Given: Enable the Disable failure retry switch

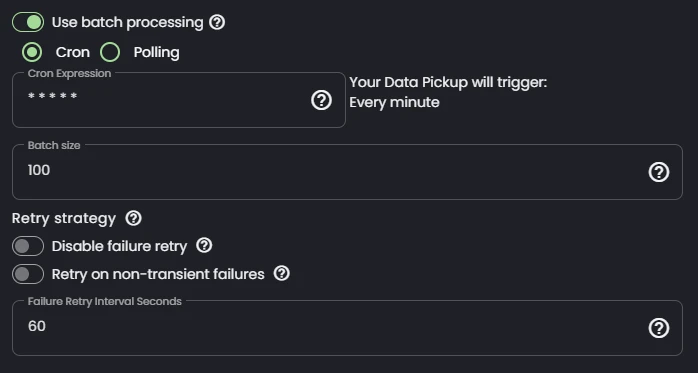Looking at the screenshot, I should tap(28, 246).
